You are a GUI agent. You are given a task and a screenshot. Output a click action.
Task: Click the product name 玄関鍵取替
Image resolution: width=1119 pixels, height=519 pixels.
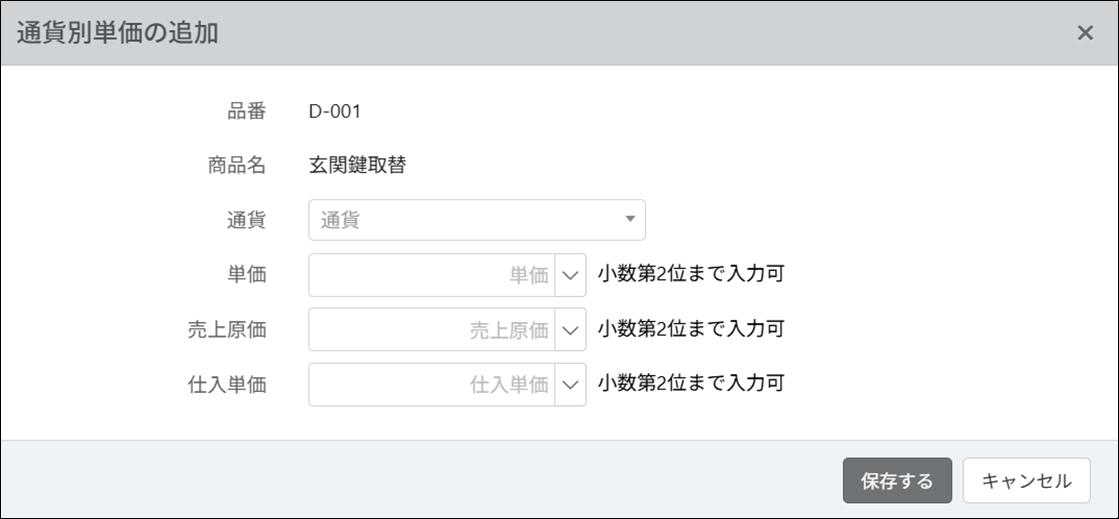[x=357, y=166]
